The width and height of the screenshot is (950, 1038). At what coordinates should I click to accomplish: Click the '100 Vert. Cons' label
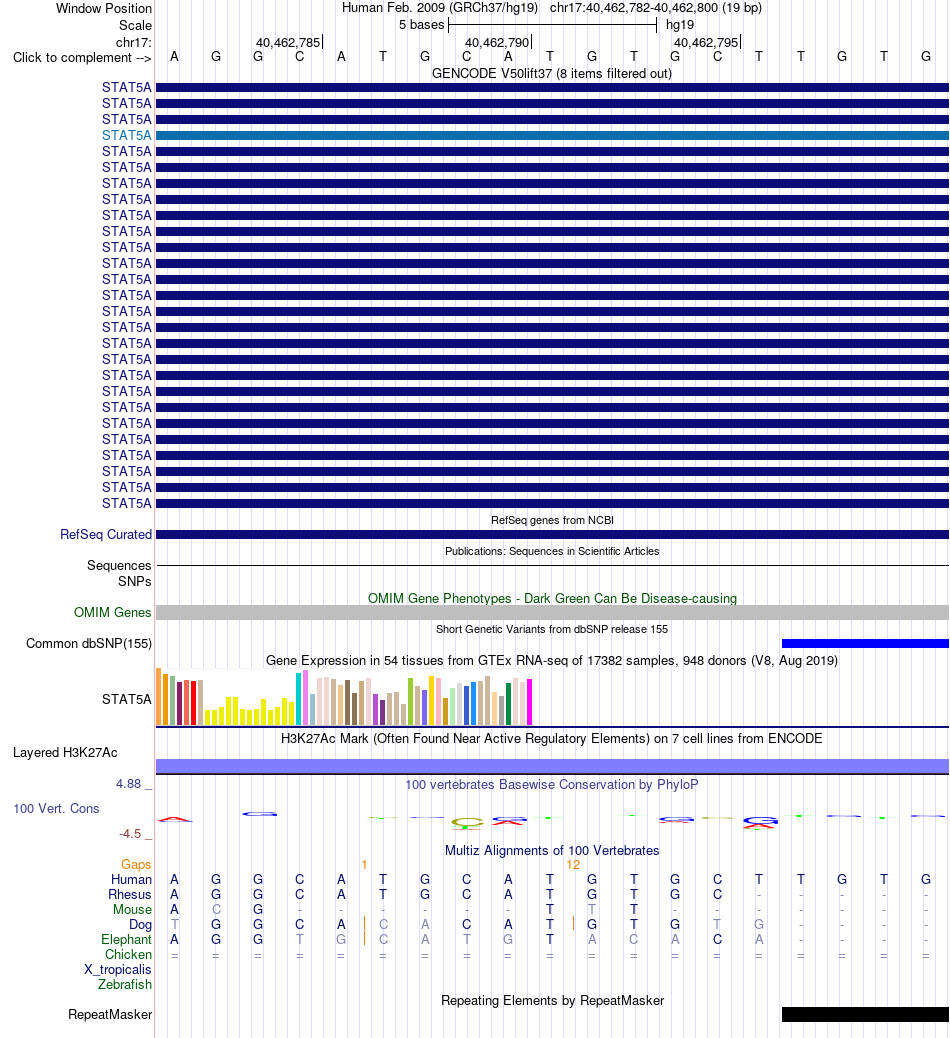click(x=56, y=808)
